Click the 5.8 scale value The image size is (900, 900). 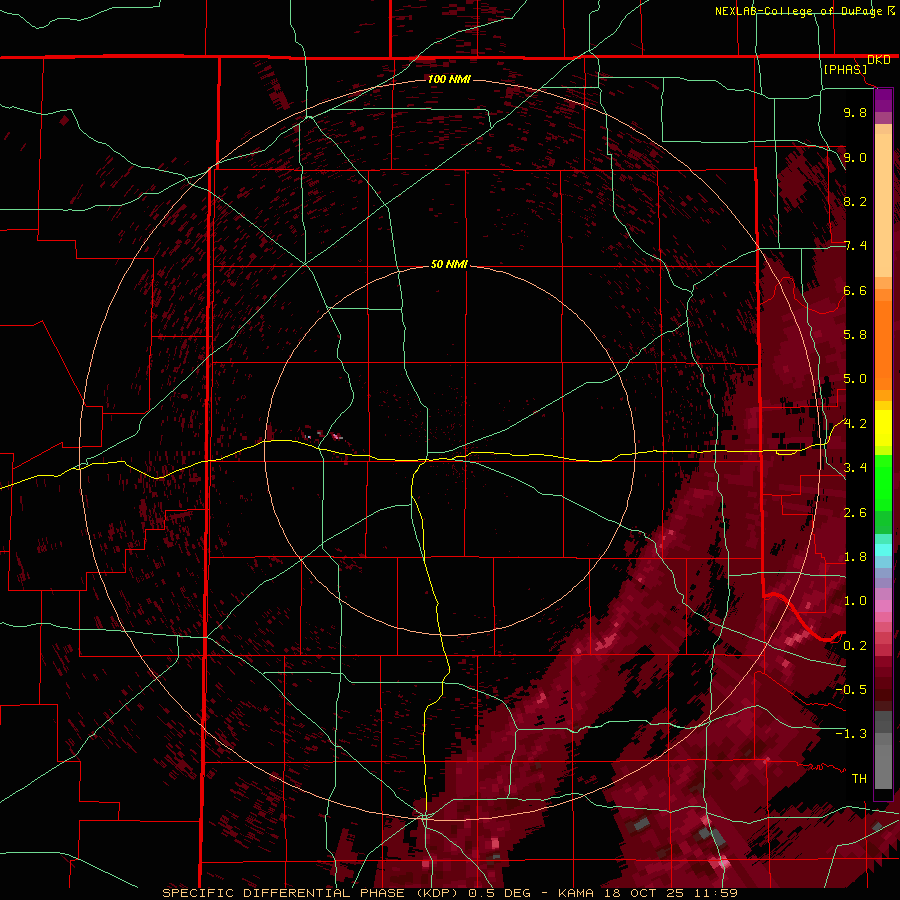[x=855, y=335]
